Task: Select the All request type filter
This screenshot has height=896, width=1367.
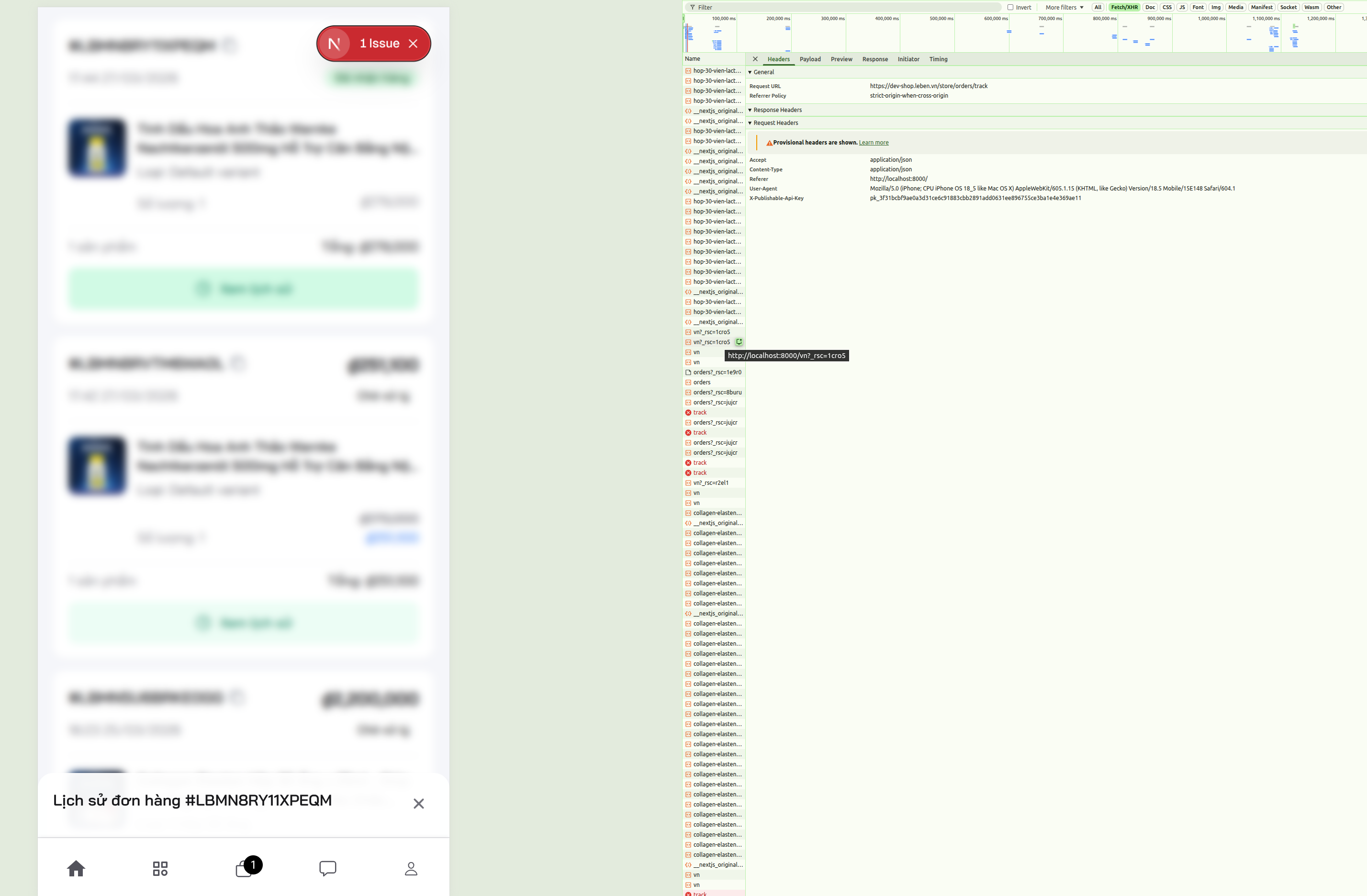Action: tap(1098, 8)
